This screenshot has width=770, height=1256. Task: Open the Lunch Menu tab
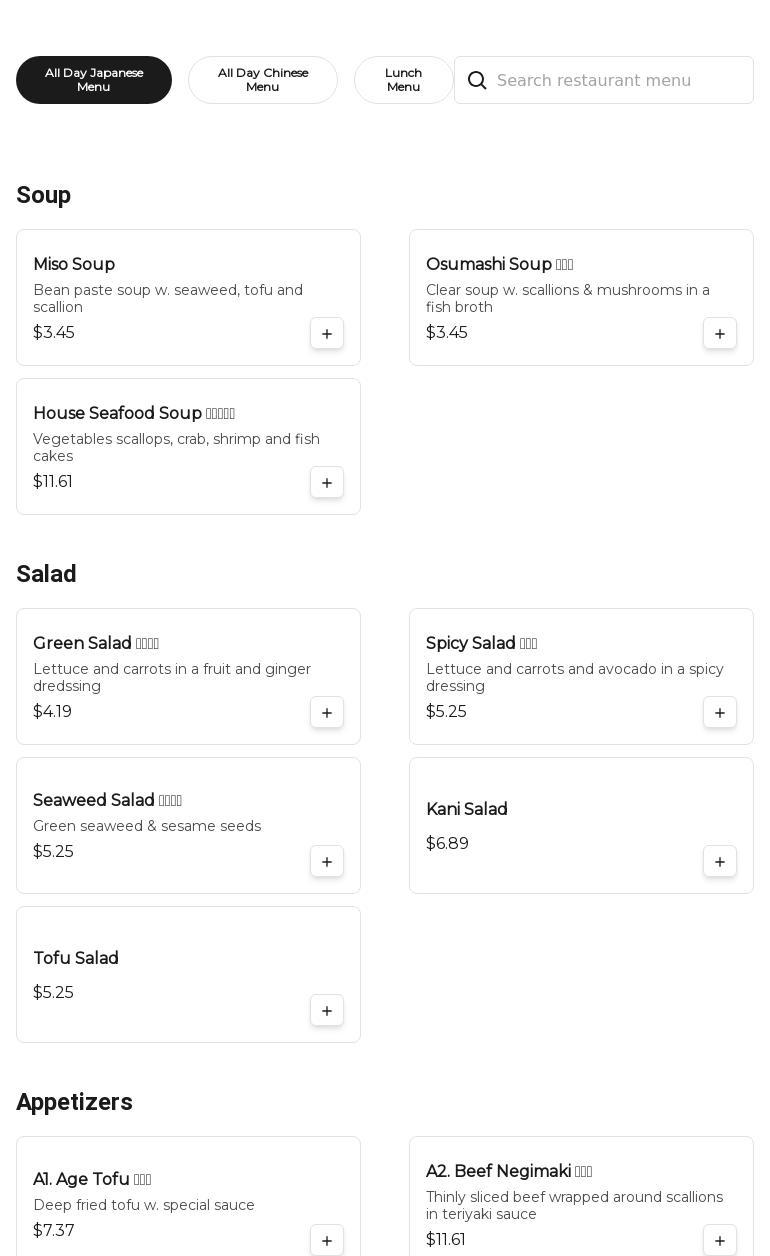pyautogui.click(x=403, y=80)
